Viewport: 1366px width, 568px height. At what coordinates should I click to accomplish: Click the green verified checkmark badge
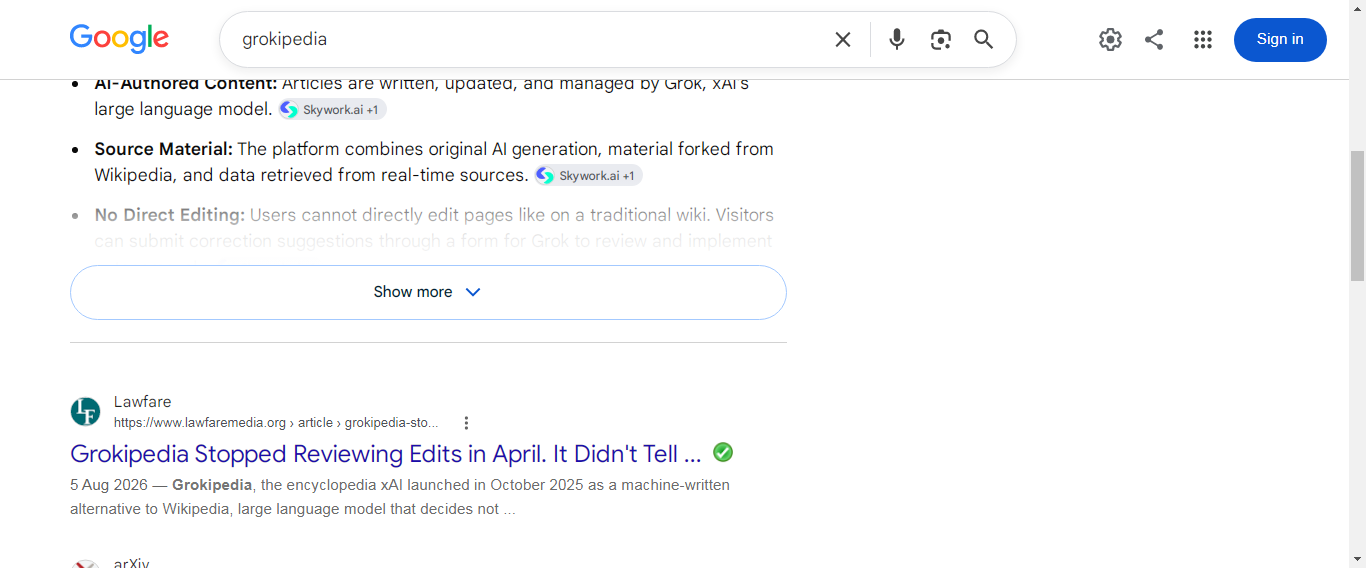pos(723,452)
